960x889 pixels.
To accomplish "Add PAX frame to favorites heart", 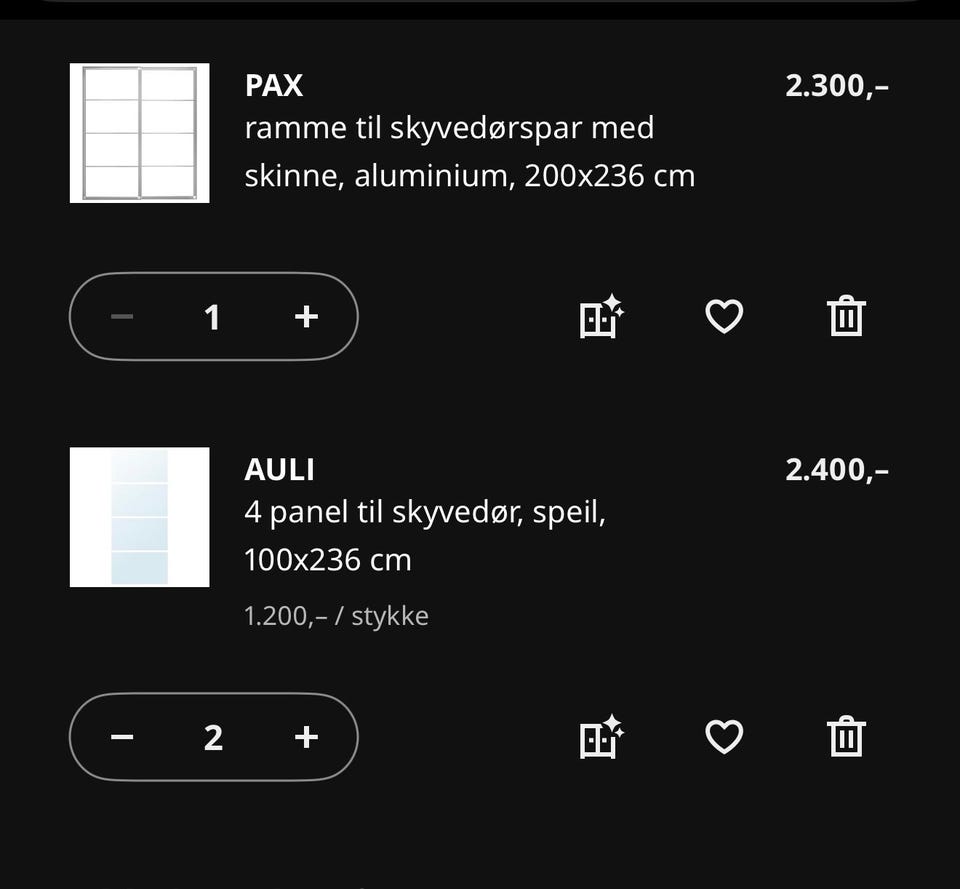I will (724, 317).
